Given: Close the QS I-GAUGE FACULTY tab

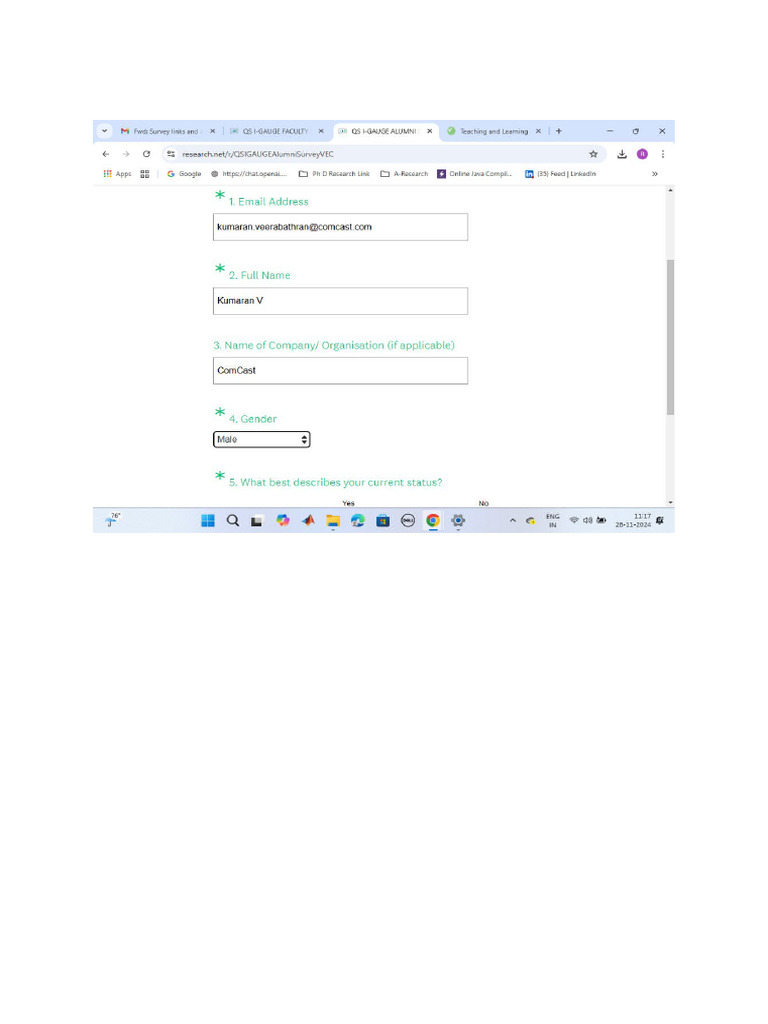Looking at the screenshot, I should [x=321, y=131].
